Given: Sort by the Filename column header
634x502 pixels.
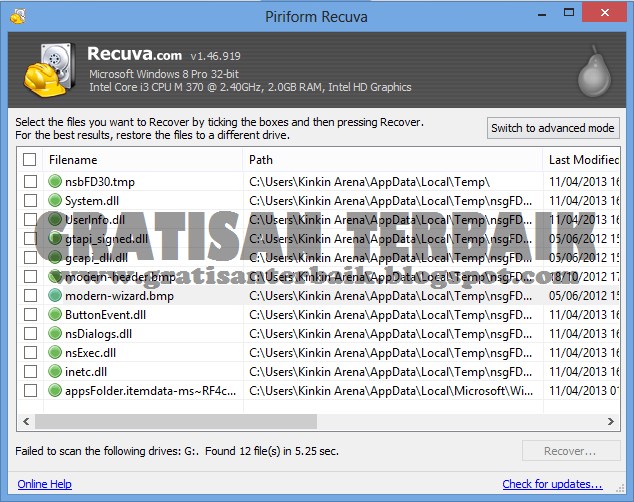Looking at the screenshot, I should pyautogui.click(x=143, y=160).
